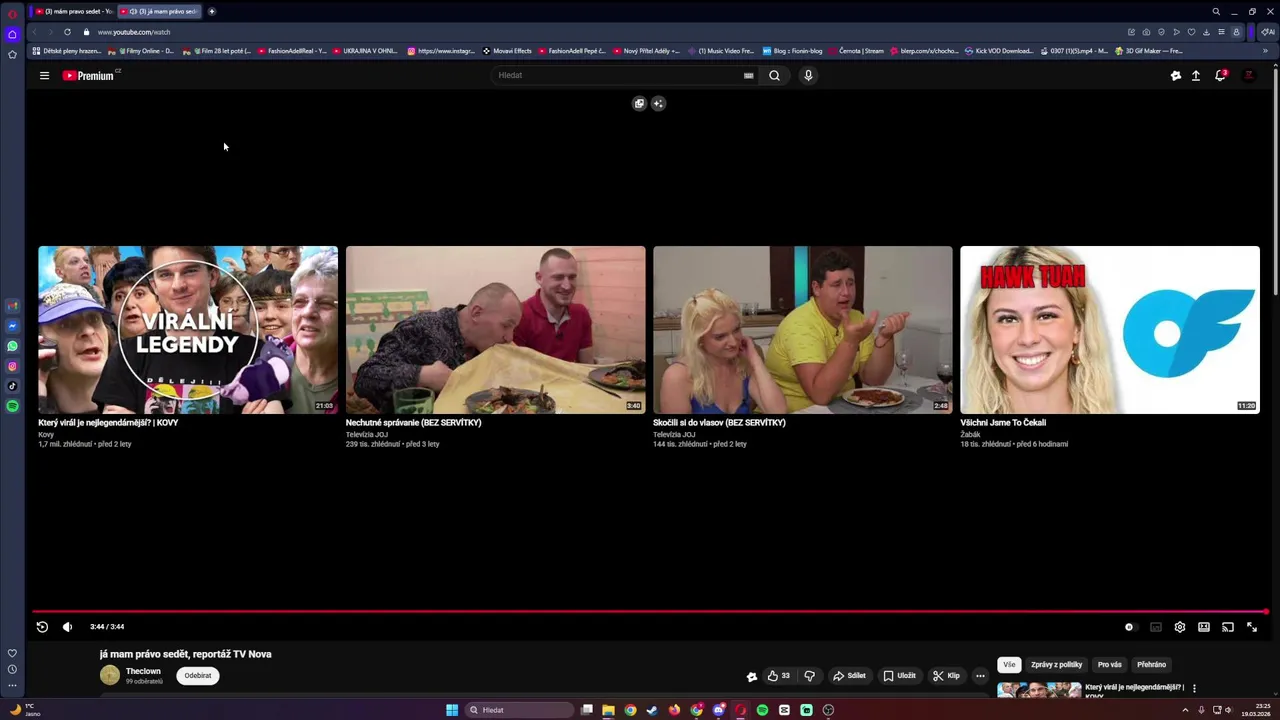
Task: Mute the video with the volume icon
Action: [x=67, y=627]
